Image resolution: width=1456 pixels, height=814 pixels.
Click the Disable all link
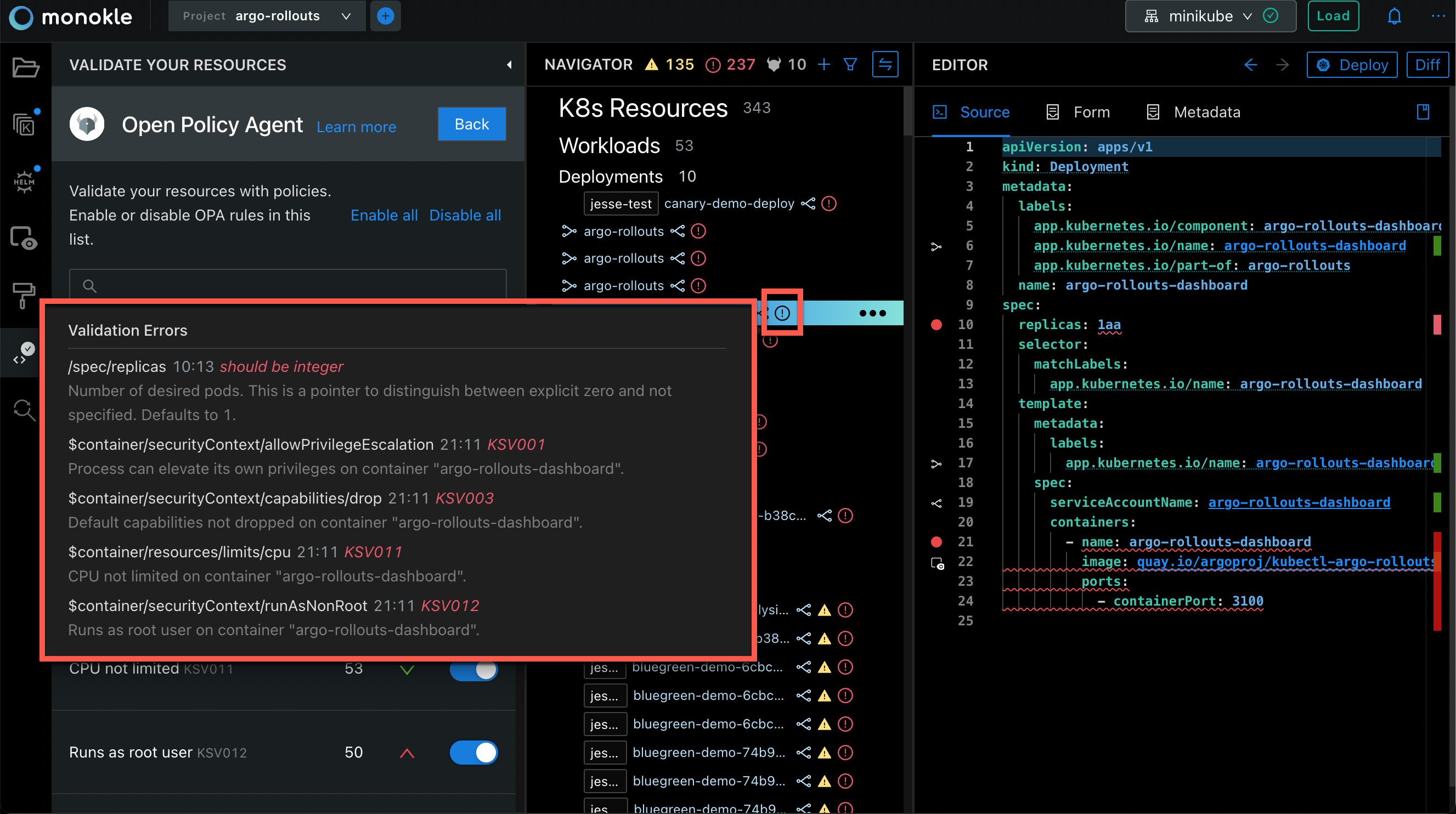pos(465,215)
